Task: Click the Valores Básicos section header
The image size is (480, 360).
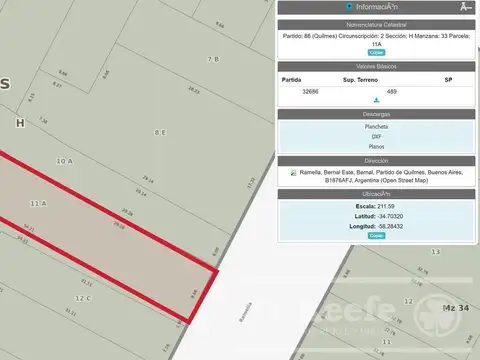Action: pyautogui.click(x=376, y=66)
